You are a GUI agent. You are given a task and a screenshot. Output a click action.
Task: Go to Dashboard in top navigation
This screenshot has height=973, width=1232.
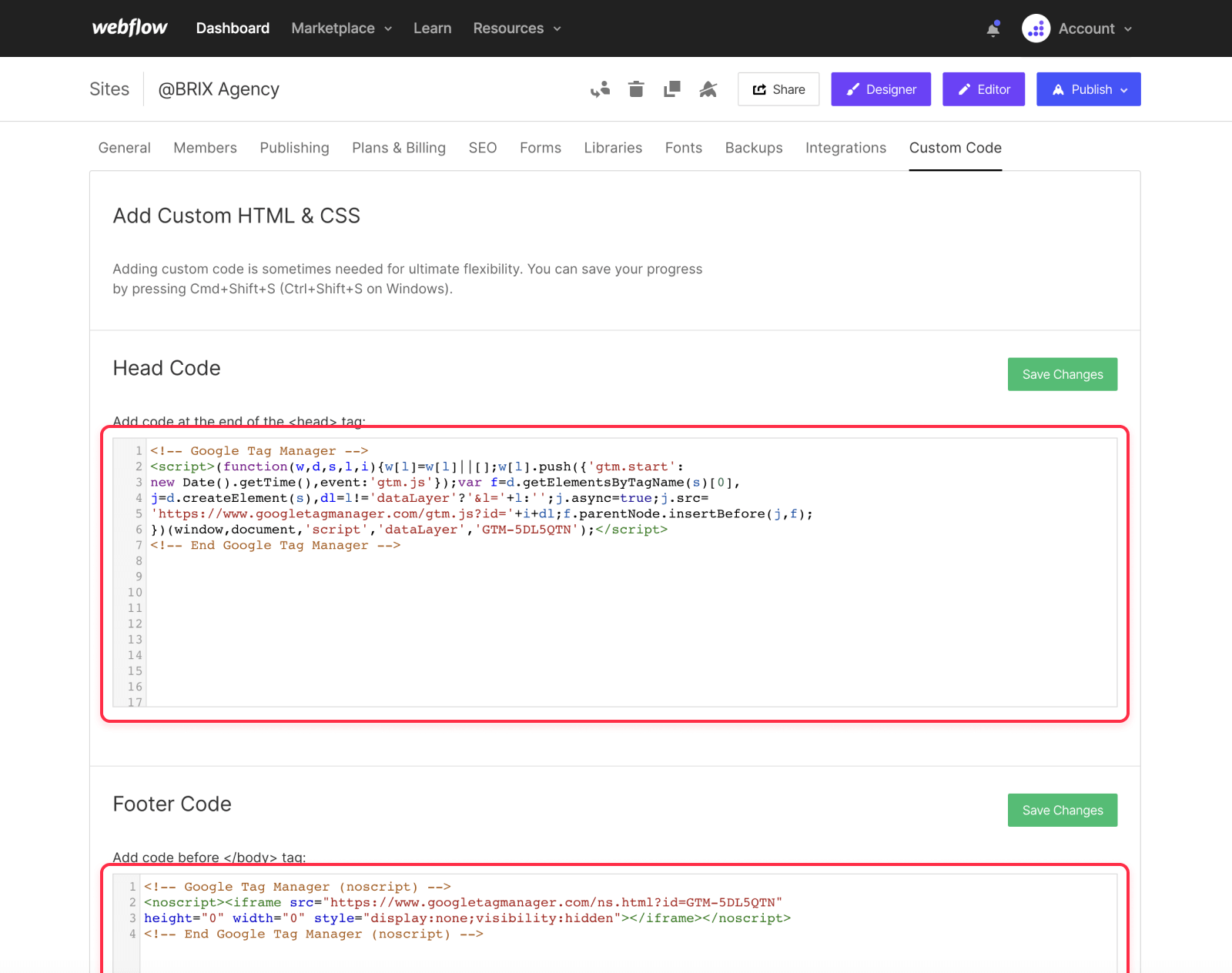[233, 28]
